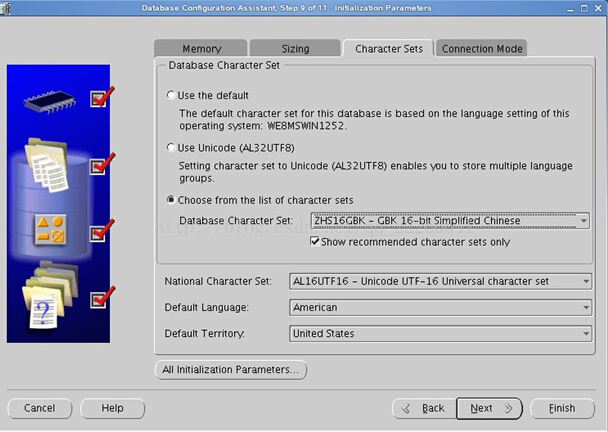Image resolution: width=608 pixels, height=432 pixels.
Task: Open the Default Language dropdown
Action: tap(440, 308)
